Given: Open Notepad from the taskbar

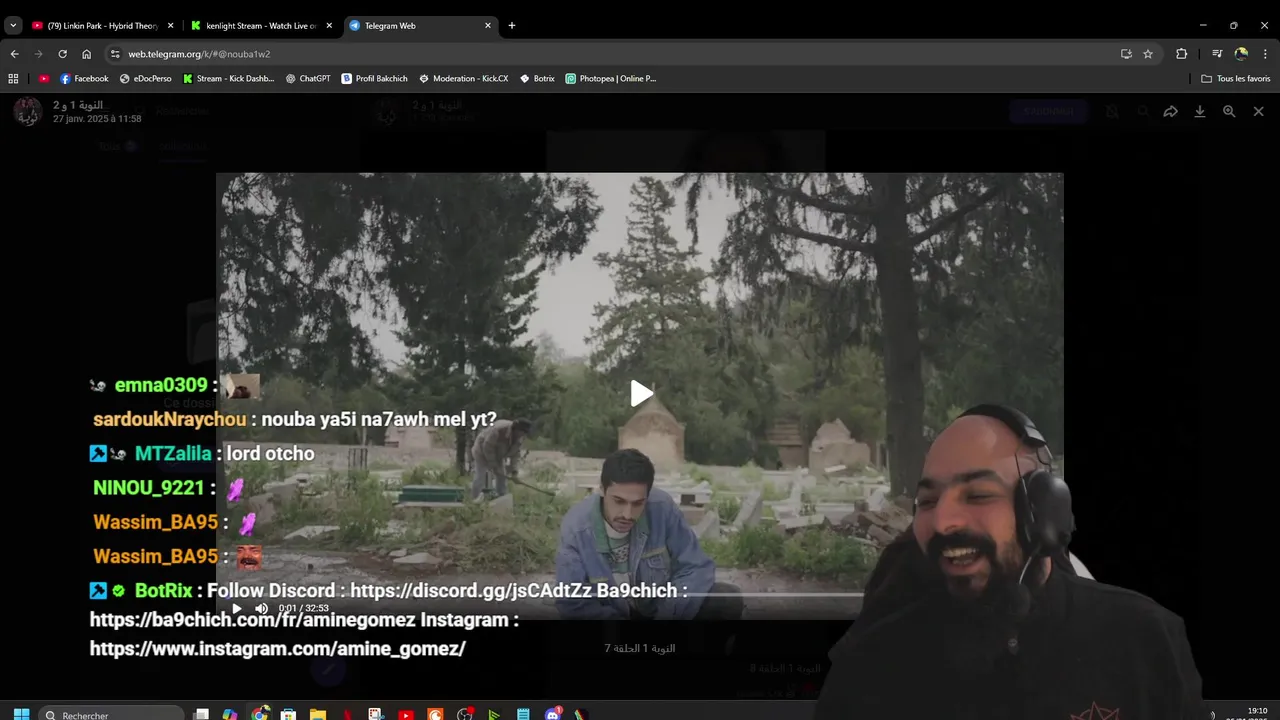Looking at the screenshot, I should 523,715.
